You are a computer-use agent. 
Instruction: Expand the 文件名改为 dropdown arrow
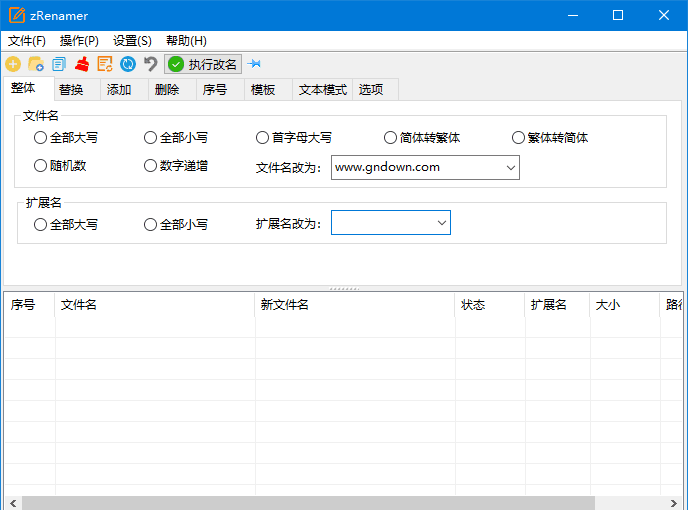510,168
